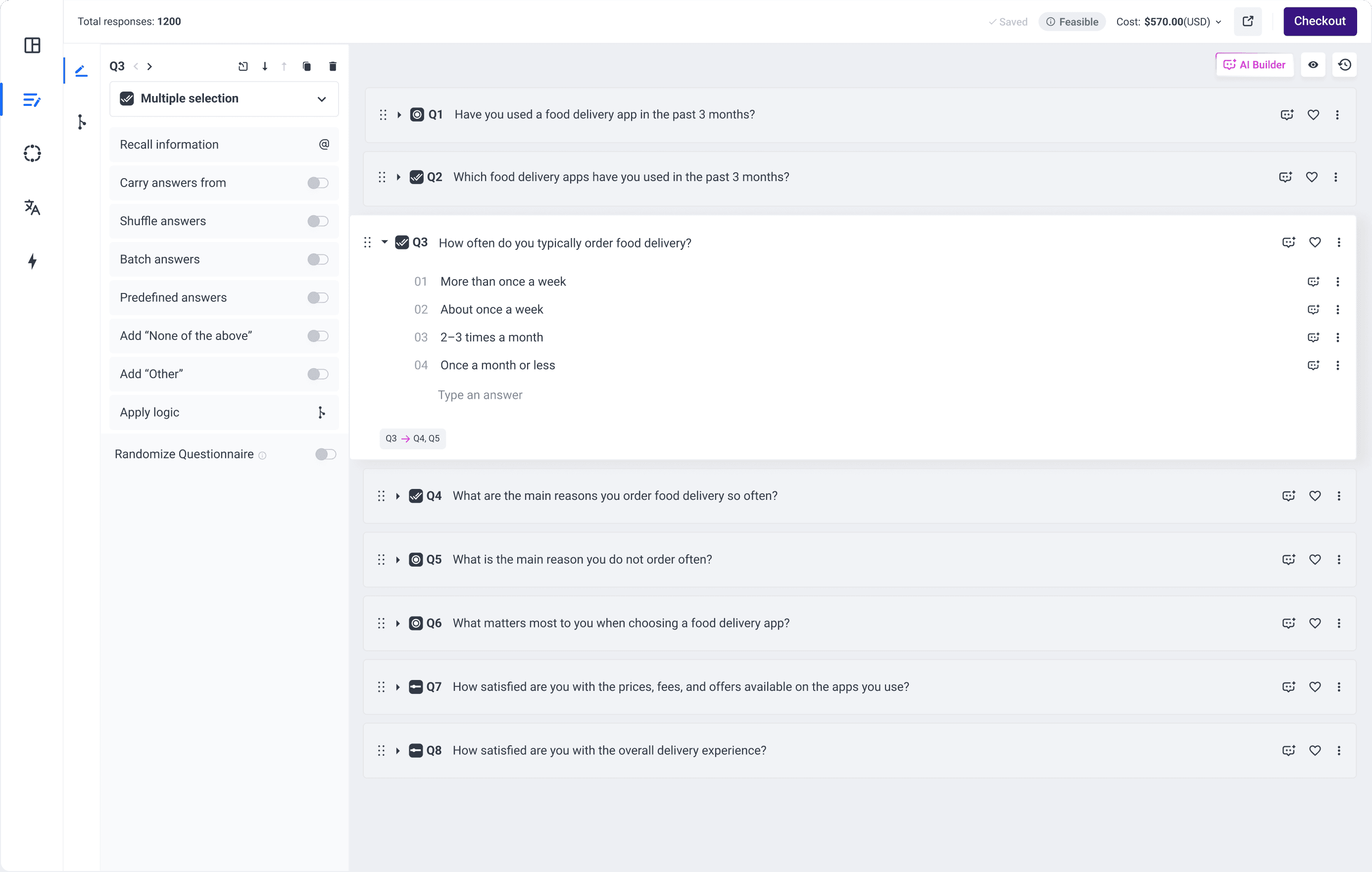
Task: Click the lightning bolt icon in the sidebar
Action: click(32, 261)
